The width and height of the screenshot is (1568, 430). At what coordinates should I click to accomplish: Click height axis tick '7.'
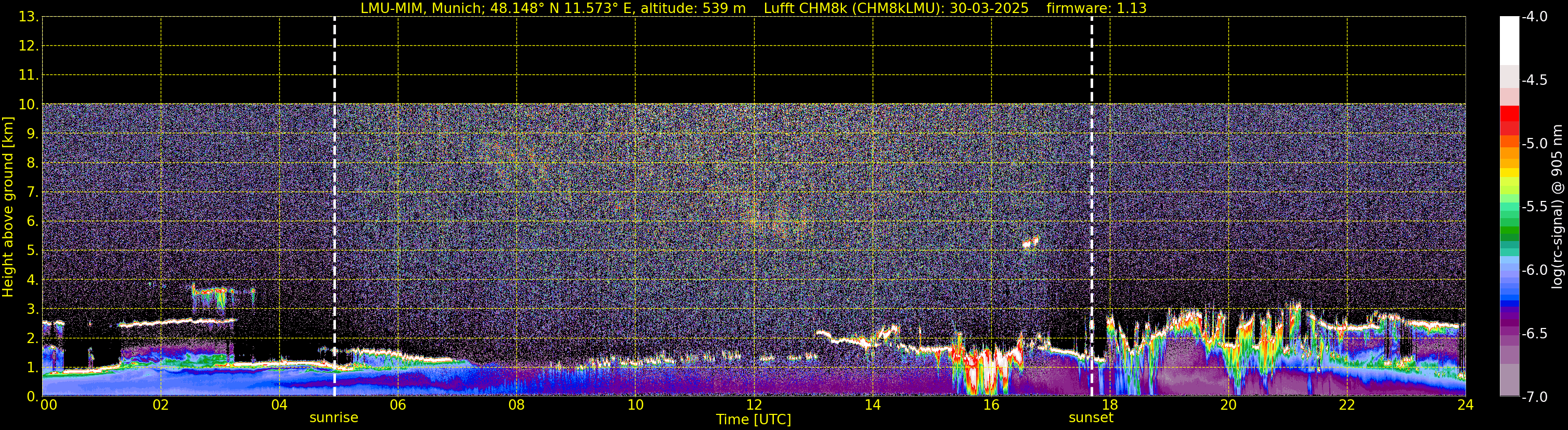click(32, 193)
